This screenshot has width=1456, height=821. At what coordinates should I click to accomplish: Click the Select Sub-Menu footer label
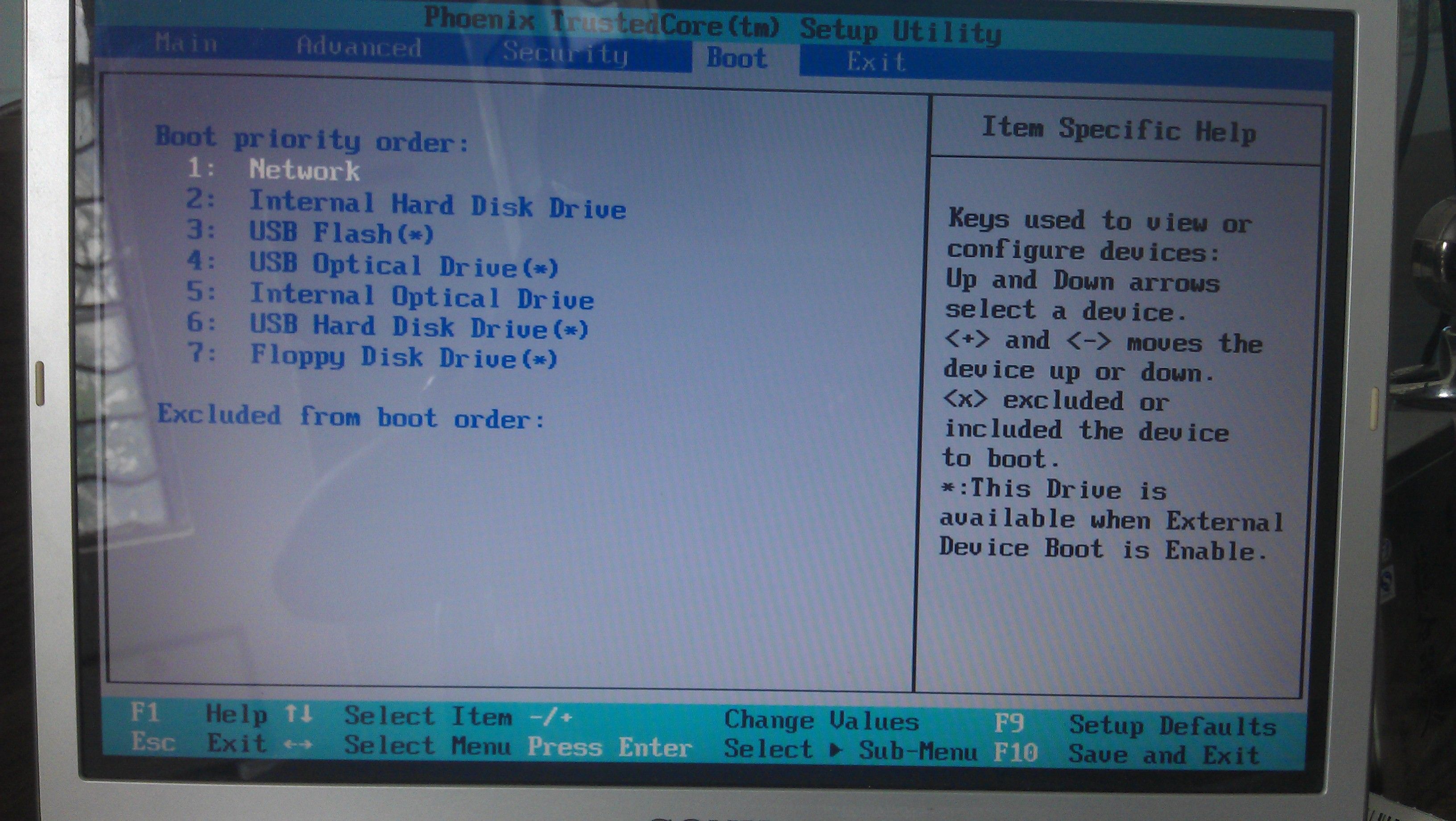click(x=851, y=750)
